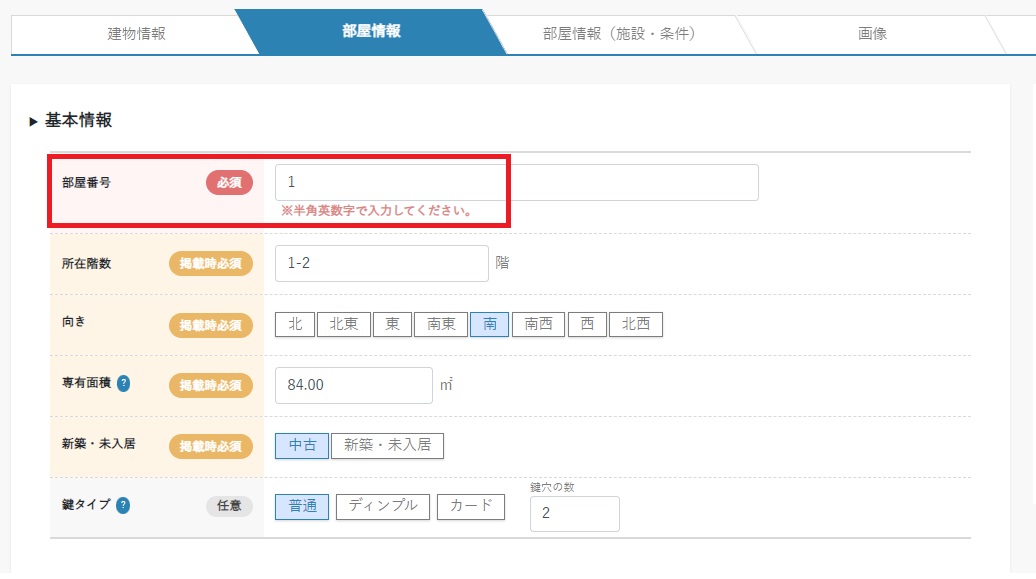Click the 部屋番号 row label
Image resolution: width=1036 pixels, height=579 pixels.
pyautogui.click(x=87, y=182)
